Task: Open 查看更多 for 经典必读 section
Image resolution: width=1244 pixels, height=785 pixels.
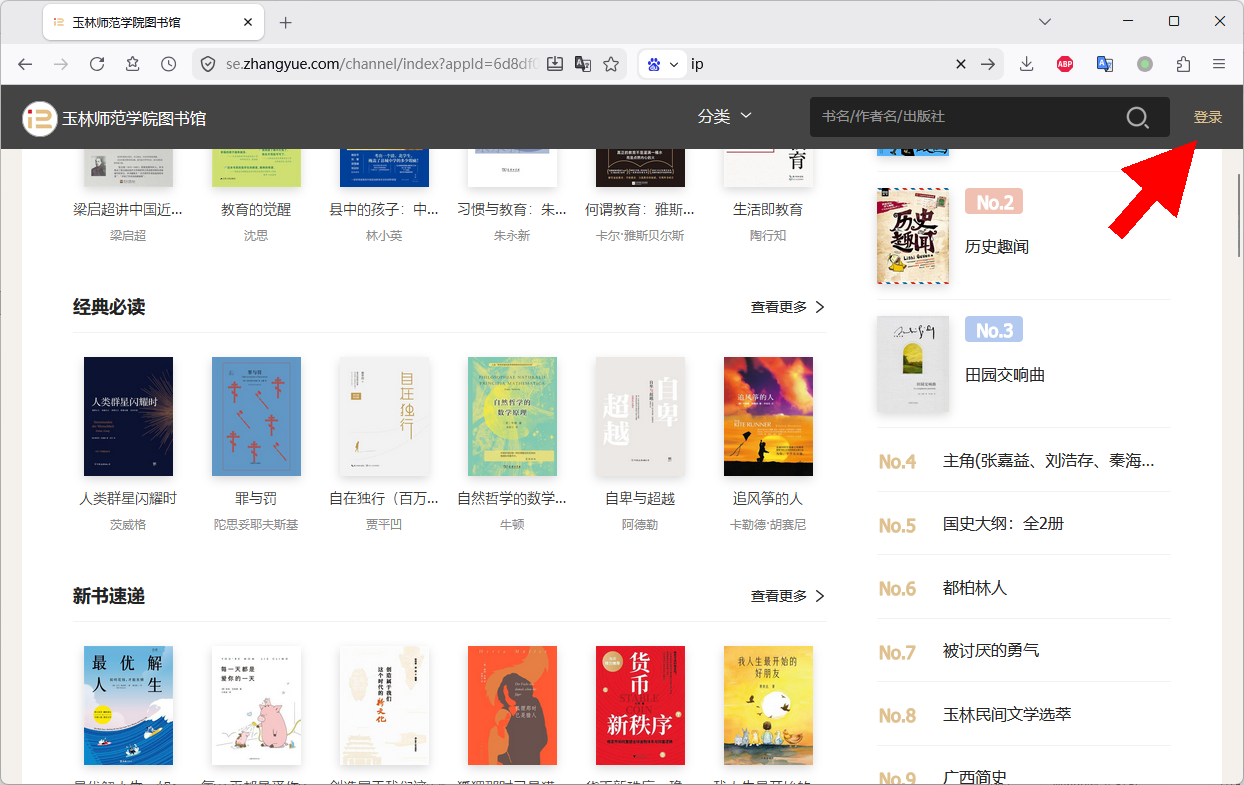Action: pos(788,307)
